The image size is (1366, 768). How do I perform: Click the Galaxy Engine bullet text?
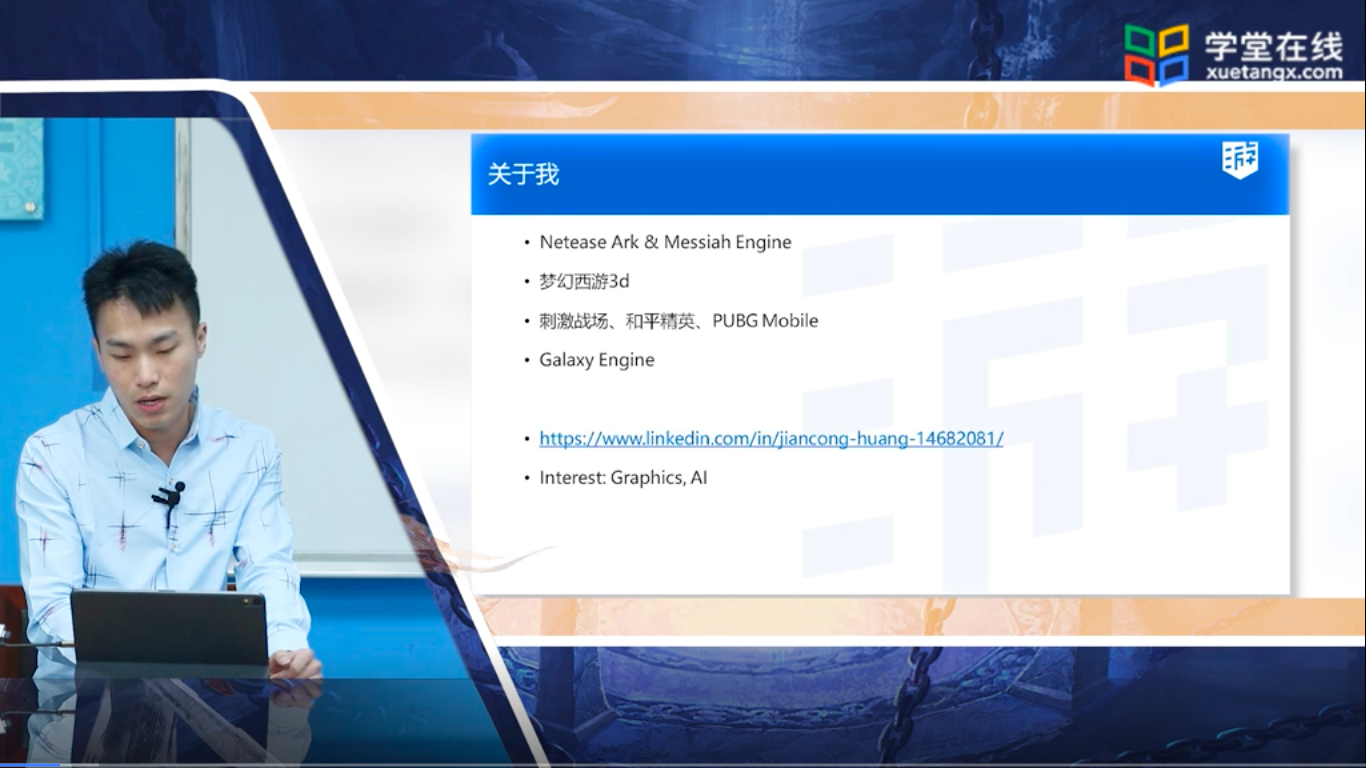point(597,360)
